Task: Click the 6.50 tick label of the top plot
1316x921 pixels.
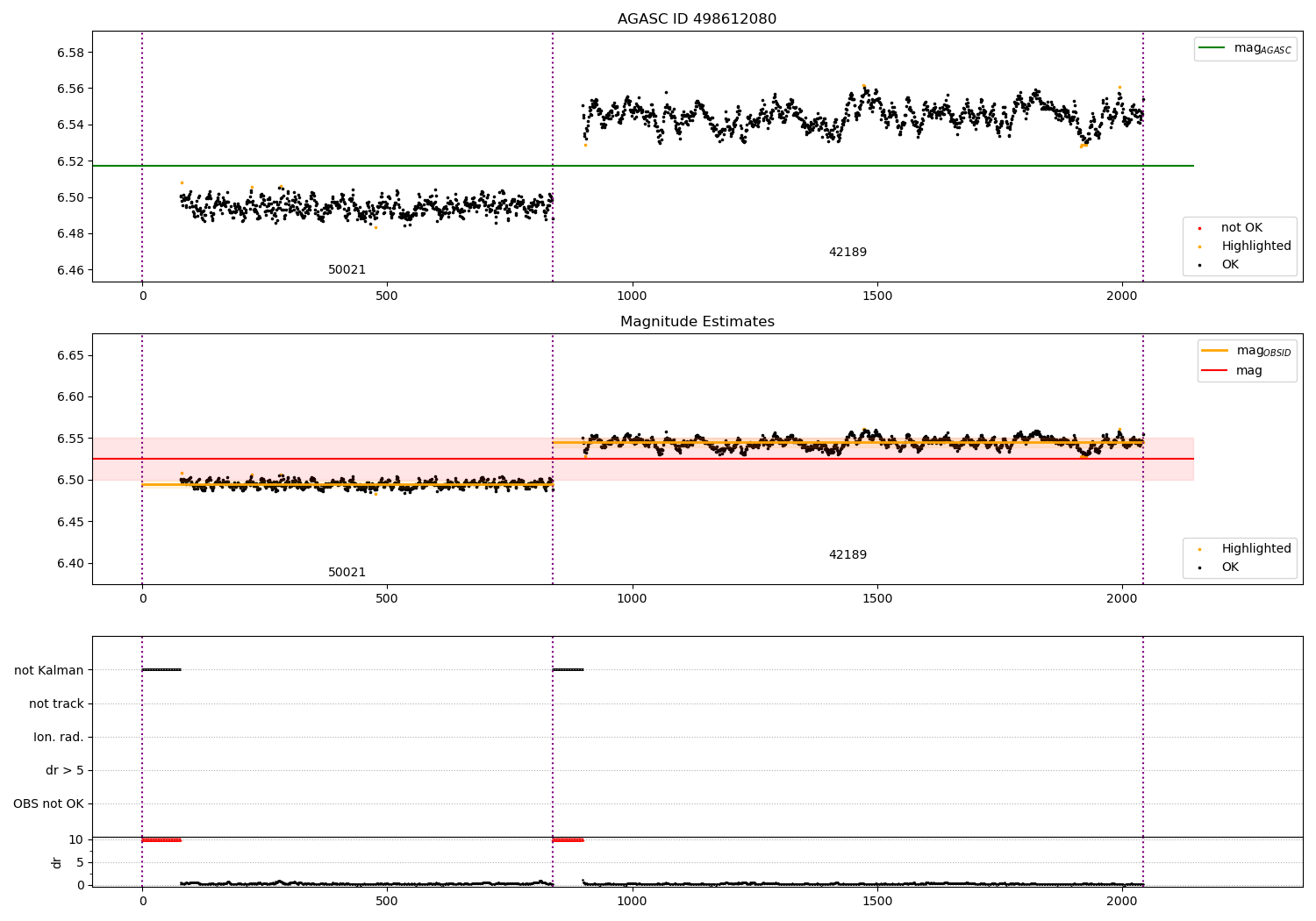Action: [70, 197]
